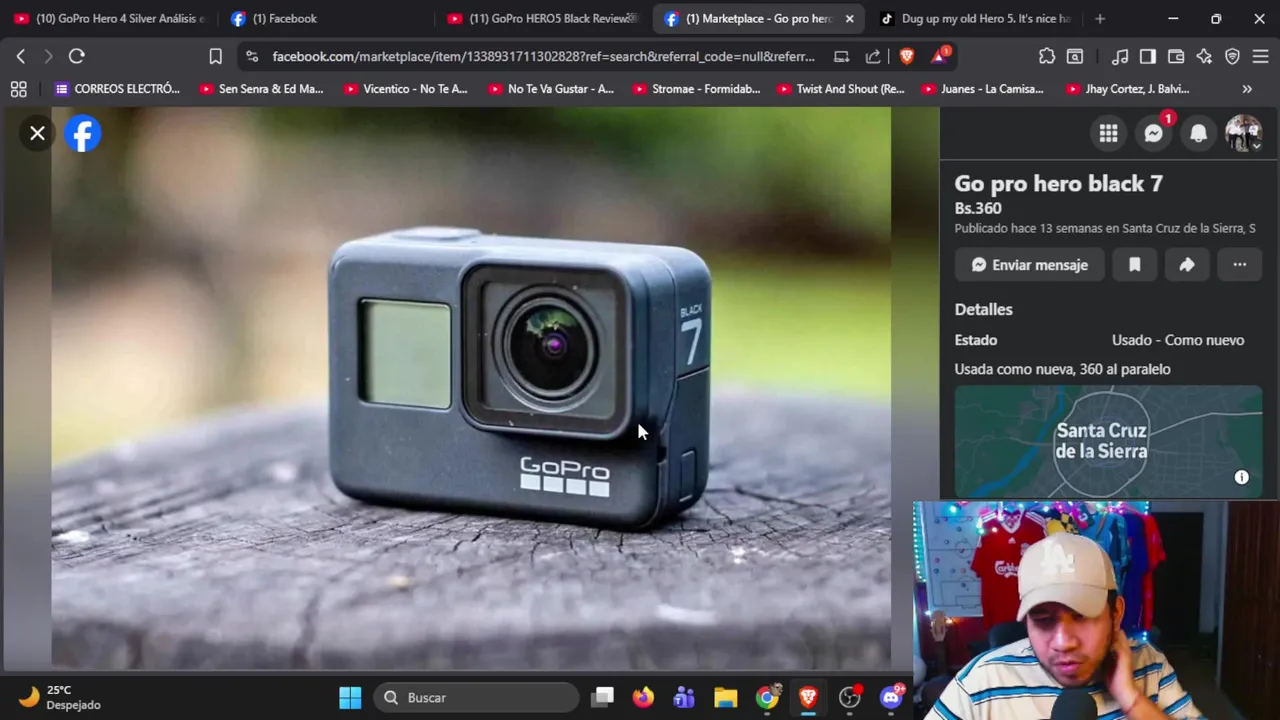Click the price Bs.360

pos(978,208)
